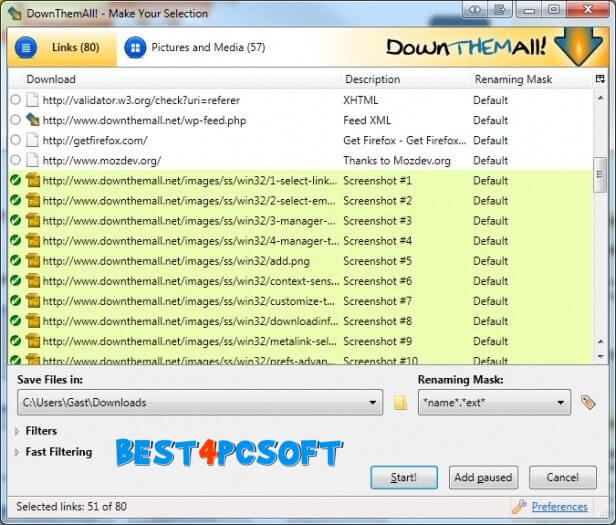Click the file icon for validator.w3.org link

pyautogui.click(x=32, y=100)
